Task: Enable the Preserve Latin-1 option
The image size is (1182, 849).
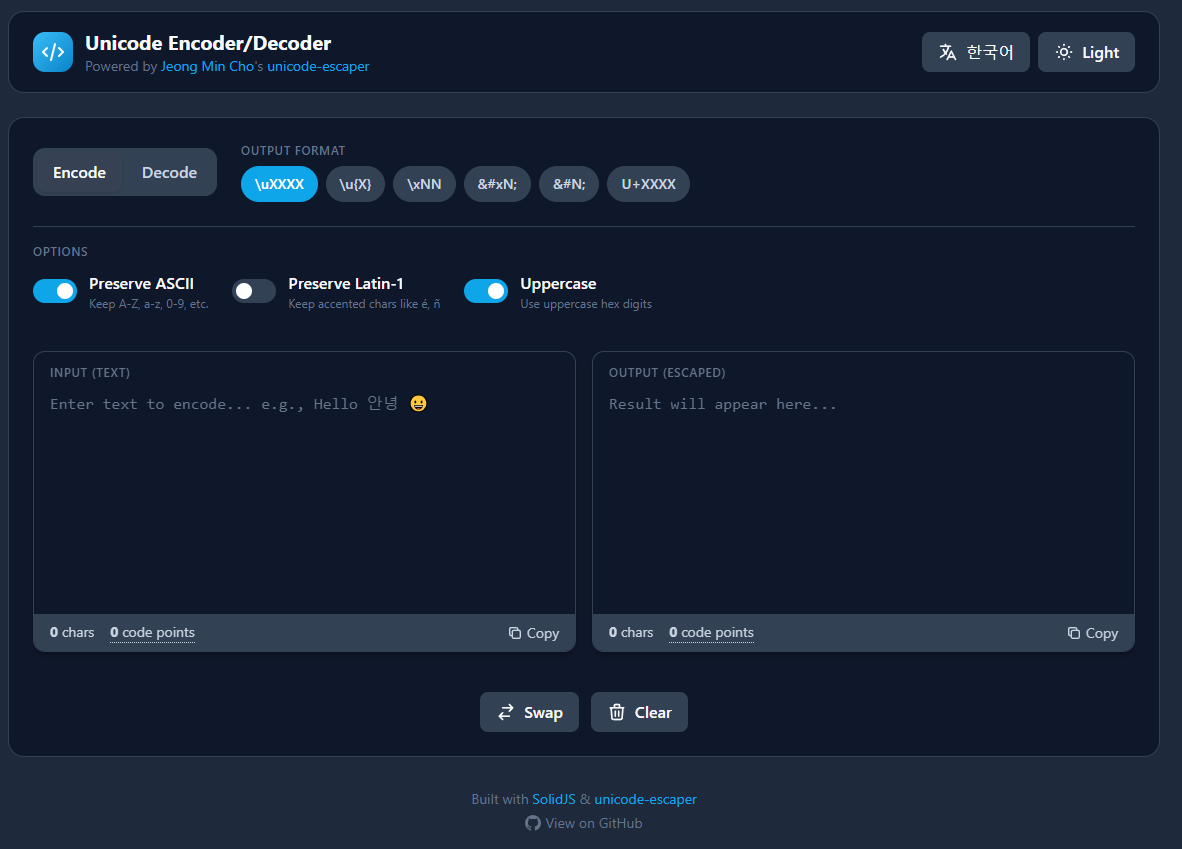Action: pos(253,290)
